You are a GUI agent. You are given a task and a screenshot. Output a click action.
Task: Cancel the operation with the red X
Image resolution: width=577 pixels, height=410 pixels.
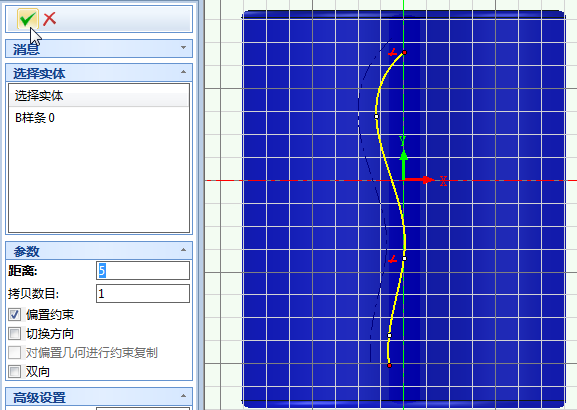(49, 18)
